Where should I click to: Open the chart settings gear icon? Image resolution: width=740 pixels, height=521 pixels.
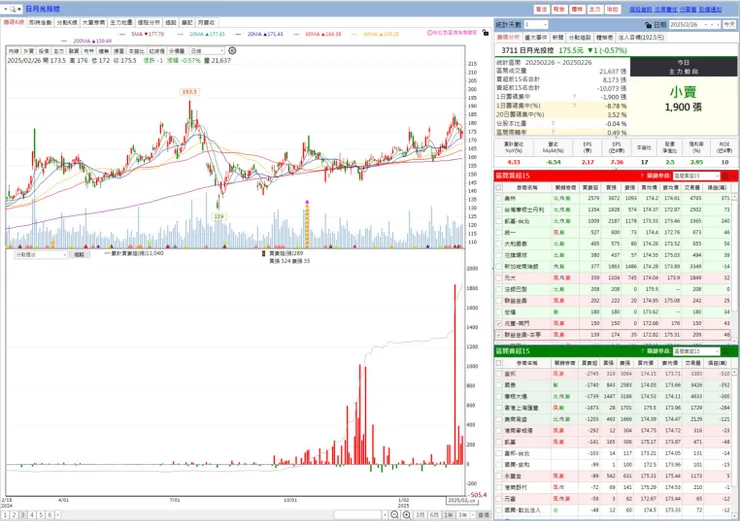tap(232, 50)
